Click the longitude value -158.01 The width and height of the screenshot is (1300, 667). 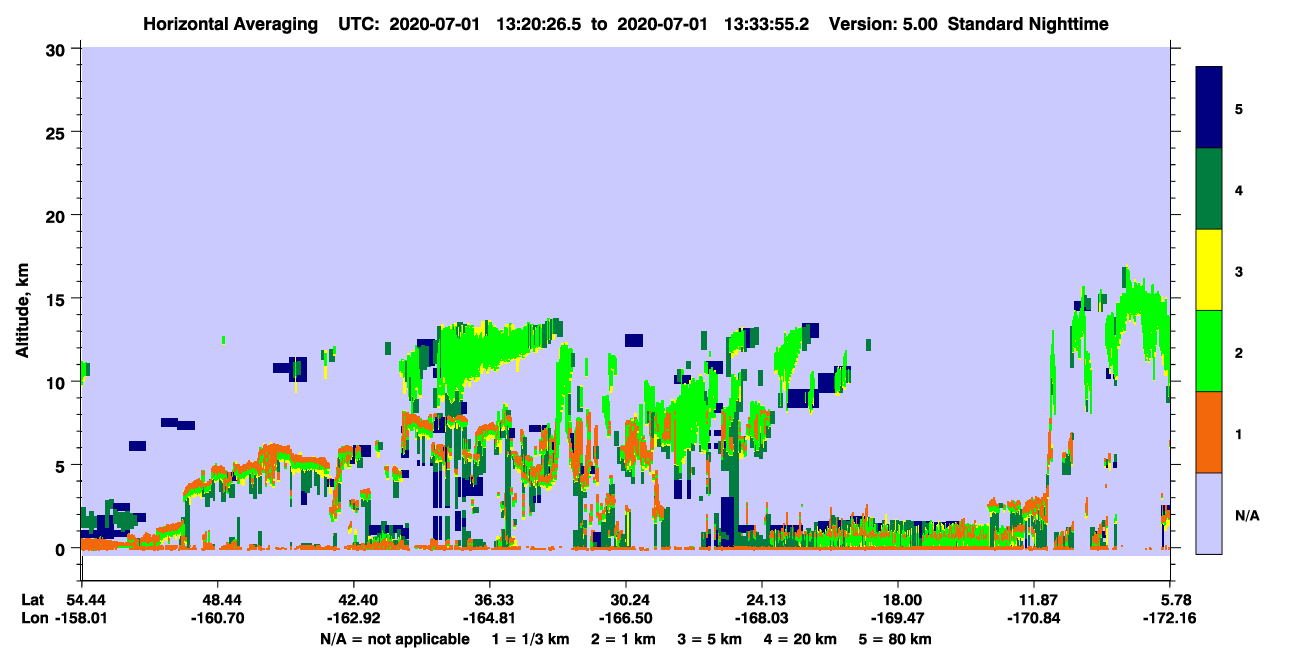(81, 619)
